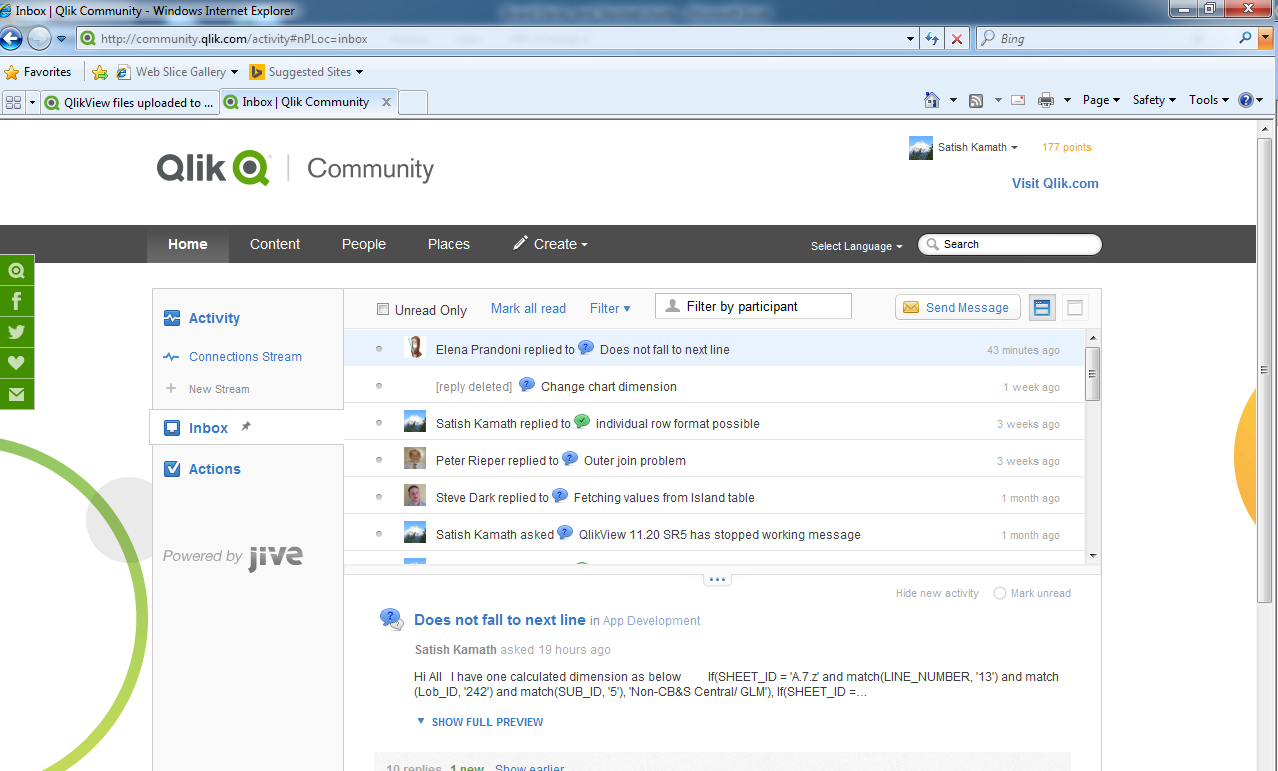The height and width of the screenshot is (771, 1278).
Task: Open the Home navigation tab
Action: pos(188,244)
